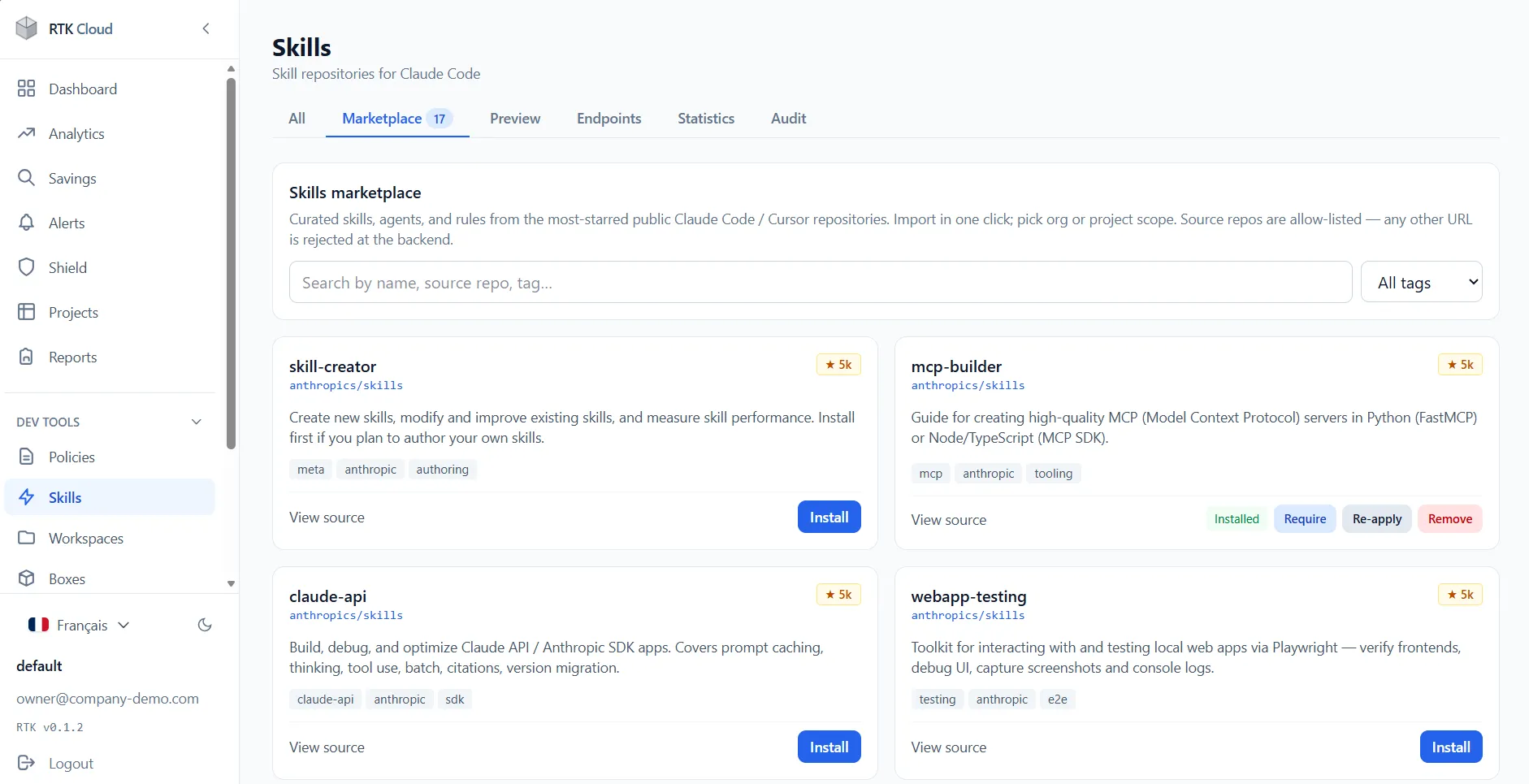The height and width of the screenshot is (784, 1529).
Task: Open anthropics/skills link under skill-creator
Action: pos(346,386)
